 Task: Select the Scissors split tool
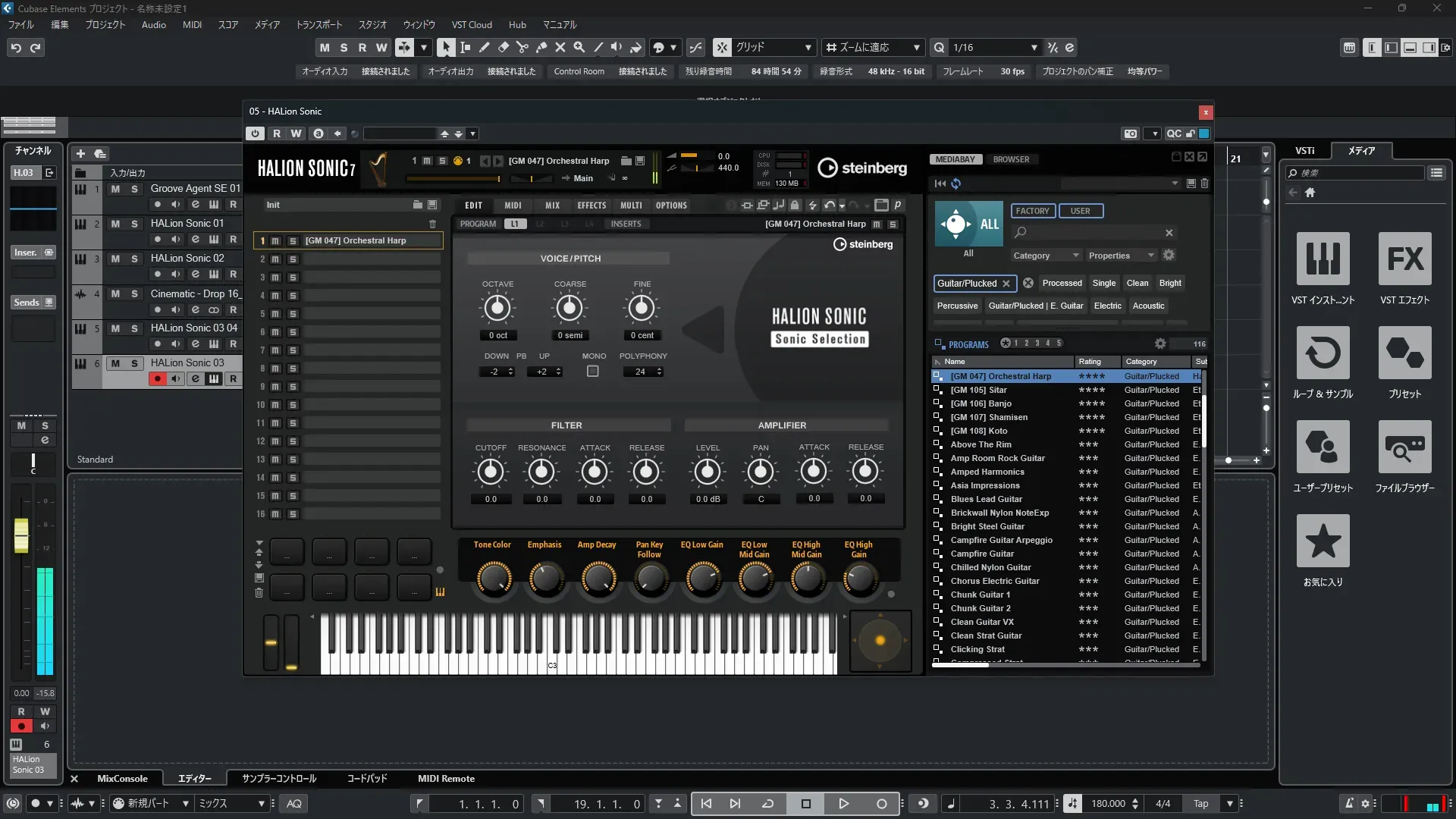pos(522,47)
